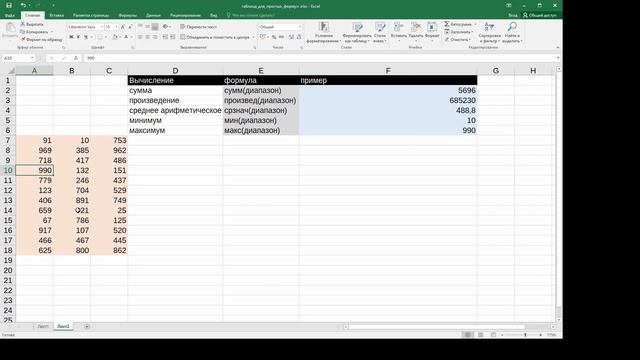The width and height of the screenshot is (640, 360).
Task: Delete cells from the sheet
Action: coord(416,32)
